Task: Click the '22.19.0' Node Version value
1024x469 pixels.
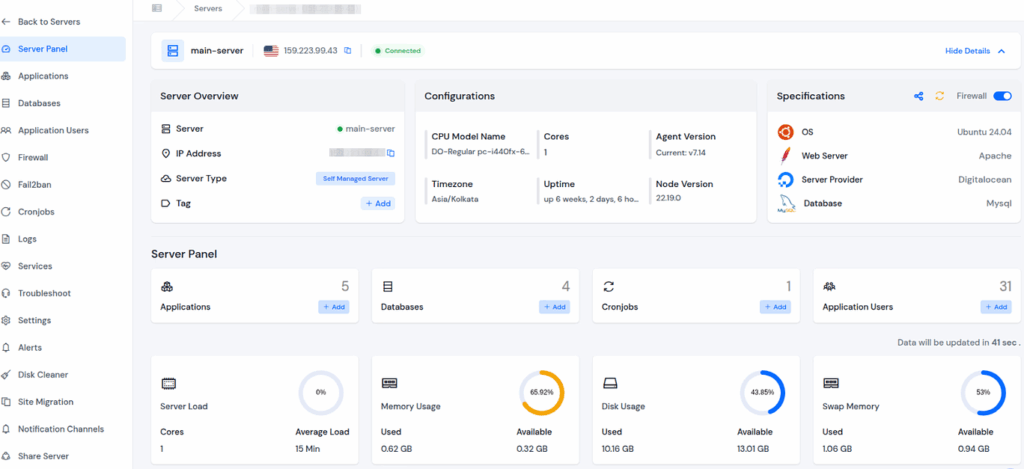Action: 668,199
